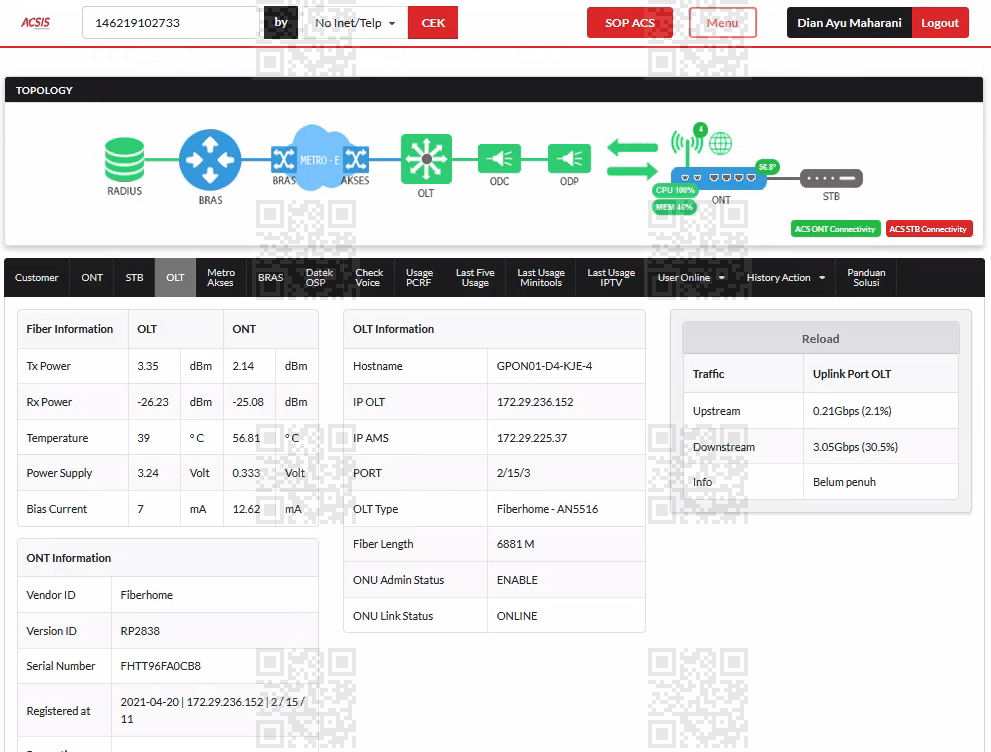Click Fiber Length value 6881 M
This screenshot has width=991, height=752.
point(515,544)
